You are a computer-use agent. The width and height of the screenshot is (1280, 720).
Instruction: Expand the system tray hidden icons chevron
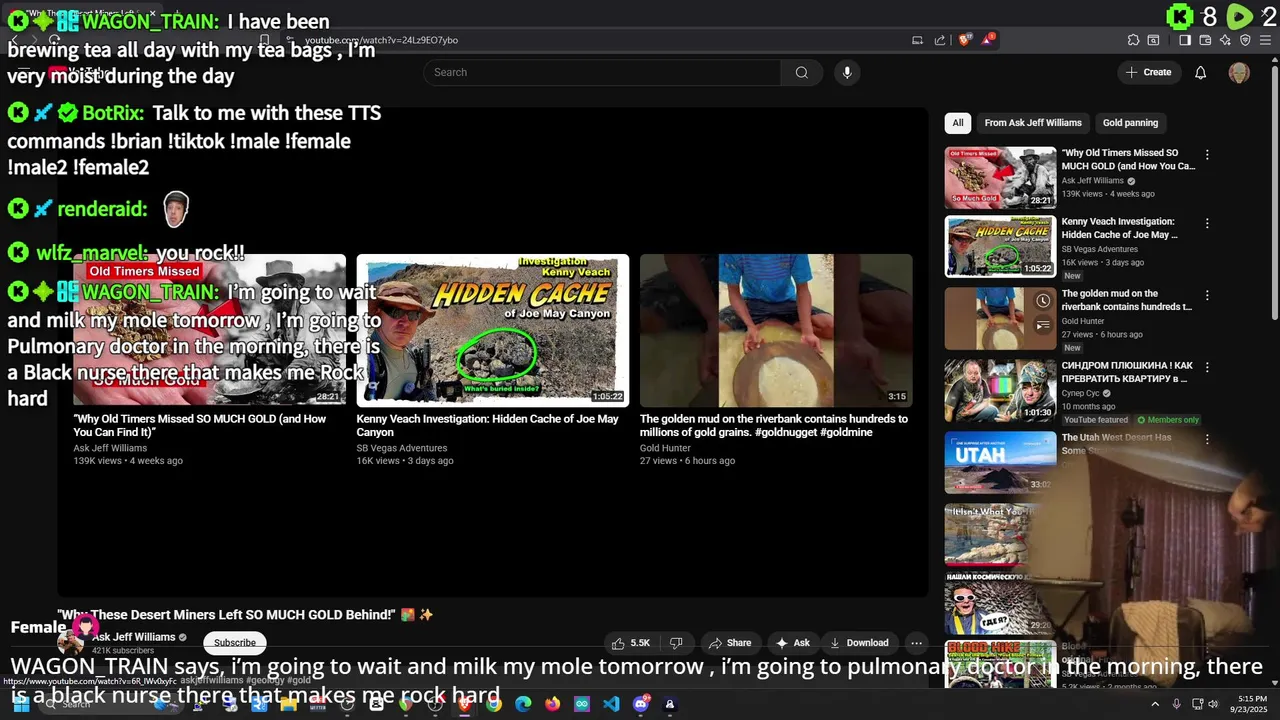click(x=1155, y=704)
